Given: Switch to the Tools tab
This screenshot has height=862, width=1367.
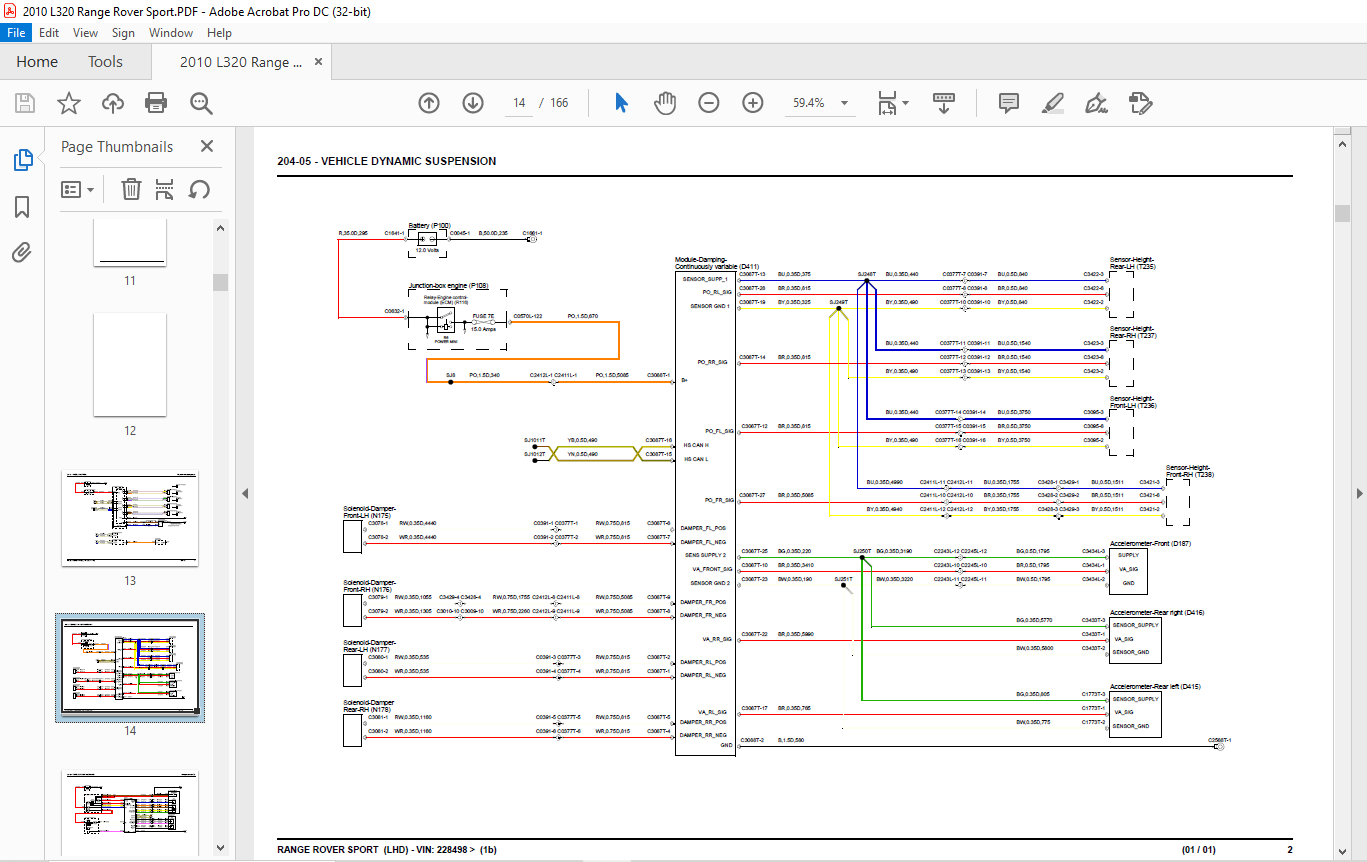Looking at the screenshot, I should [x=105, y=62].
